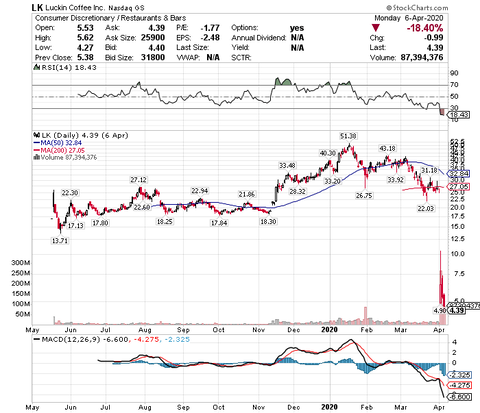Screen dimensions: 480x413
Task: Click the EPS value -2.48
Action: coord(210,38)
